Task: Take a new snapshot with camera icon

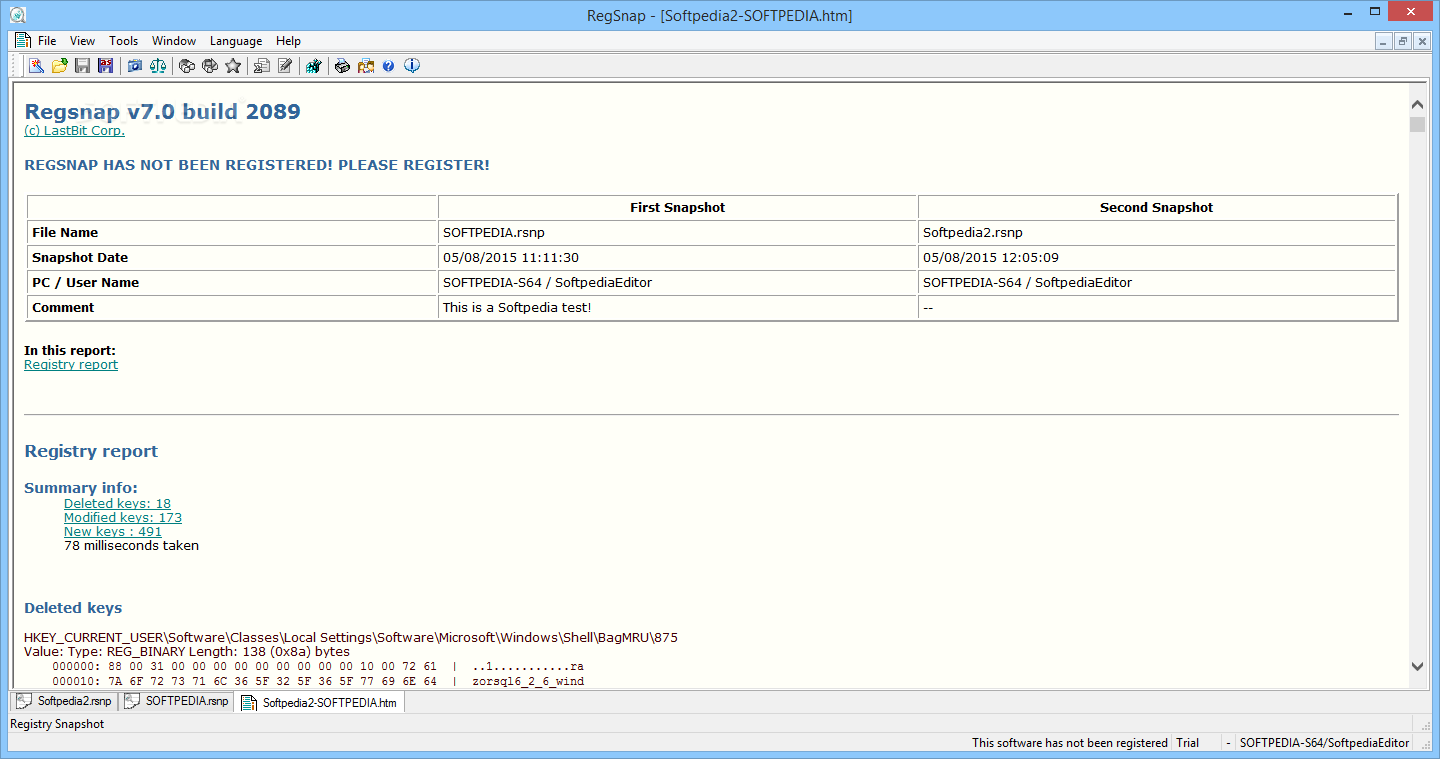Action: coord(135,66)
